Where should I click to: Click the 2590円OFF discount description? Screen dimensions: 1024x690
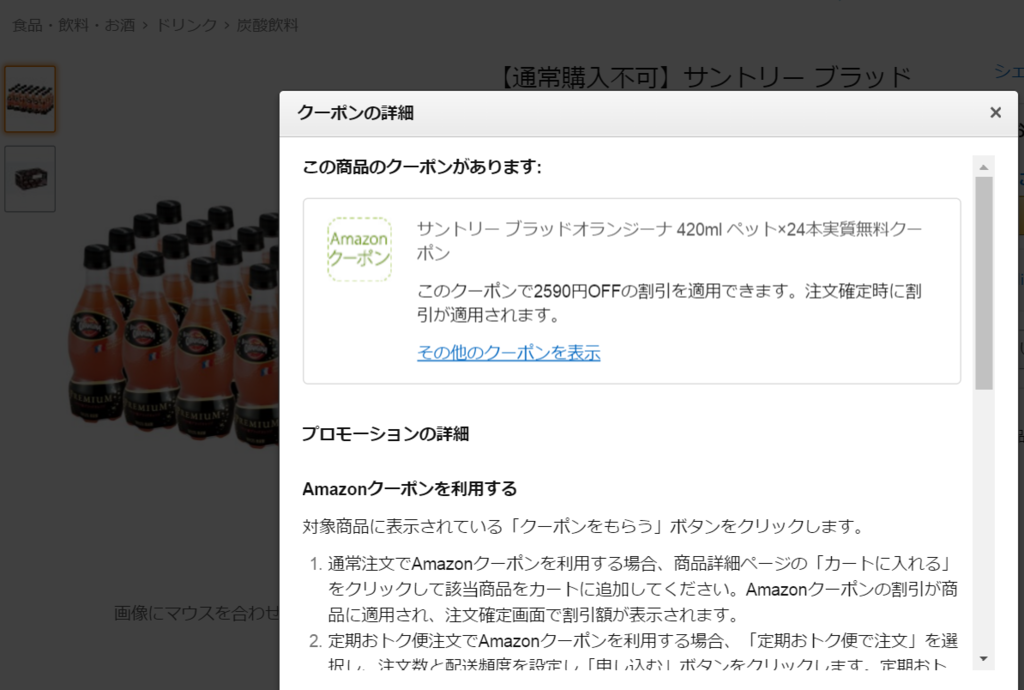(x=669, y=303)
